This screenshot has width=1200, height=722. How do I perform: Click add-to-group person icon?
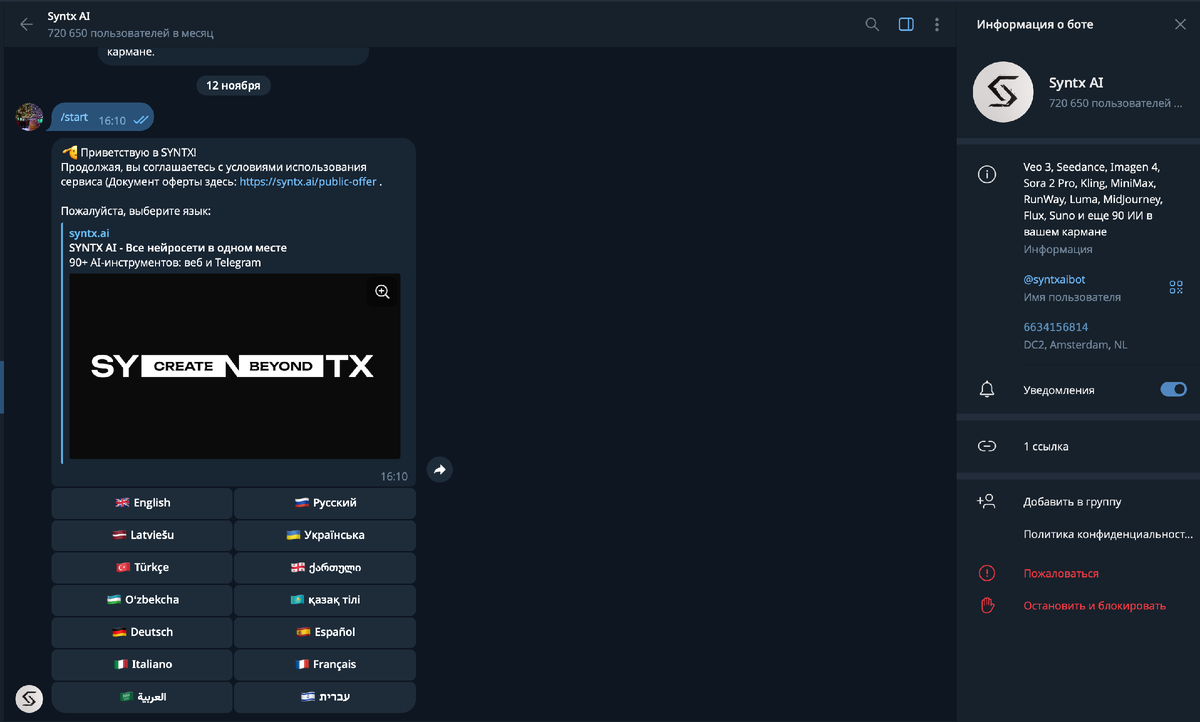point(987,502)
